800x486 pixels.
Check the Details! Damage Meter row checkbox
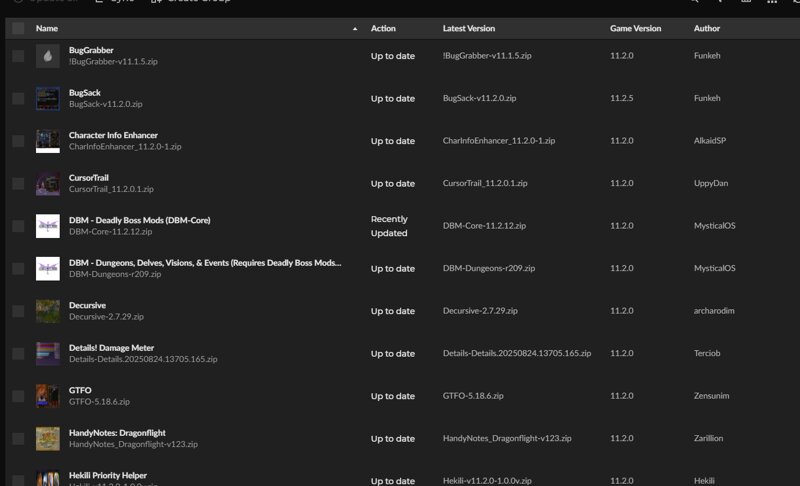click(x=18, y=353)
